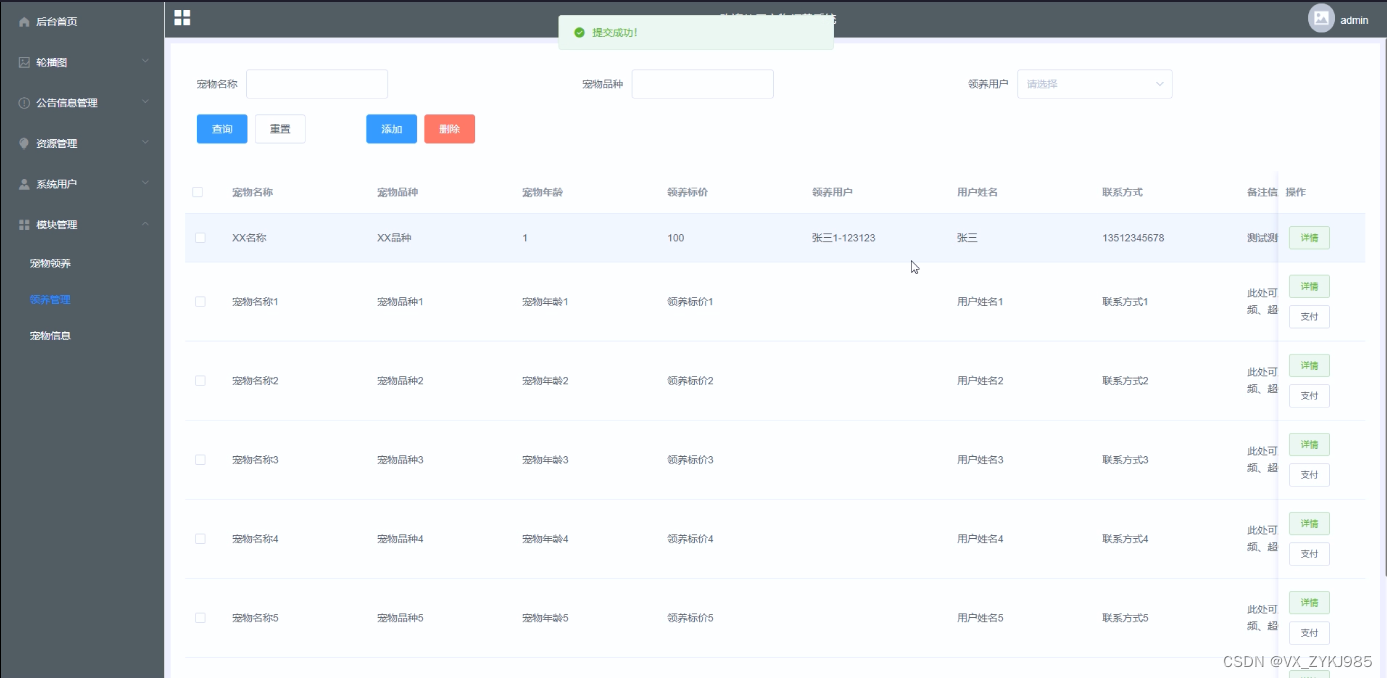This screenshot has height=678, width=1387.
Task: Click the grid icon beside 模块管理
Action: pos(24,225)
